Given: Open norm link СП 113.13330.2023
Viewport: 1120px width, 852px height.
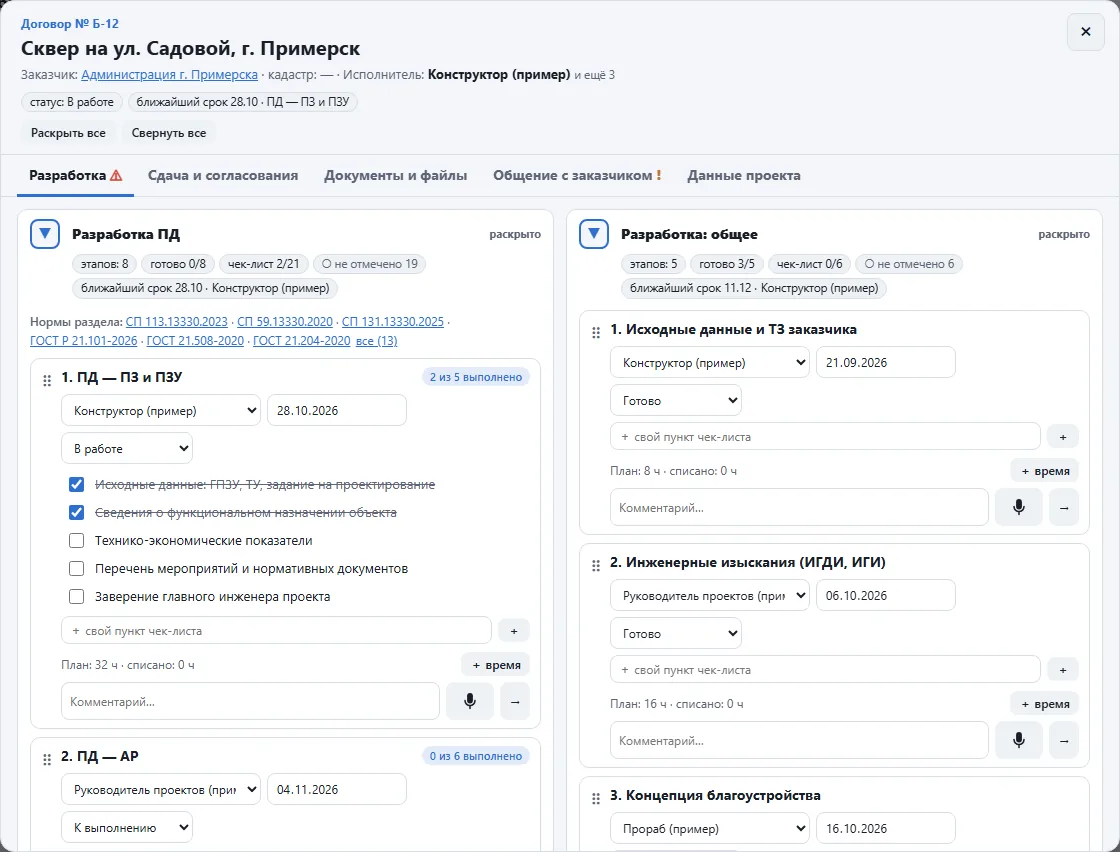Looking at the screenshot, I should pos(176,321).
